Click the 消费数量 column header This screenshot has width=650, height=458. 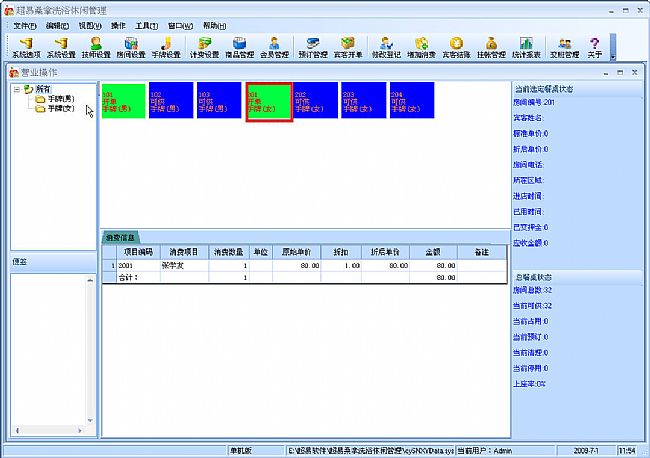point(228,252)
